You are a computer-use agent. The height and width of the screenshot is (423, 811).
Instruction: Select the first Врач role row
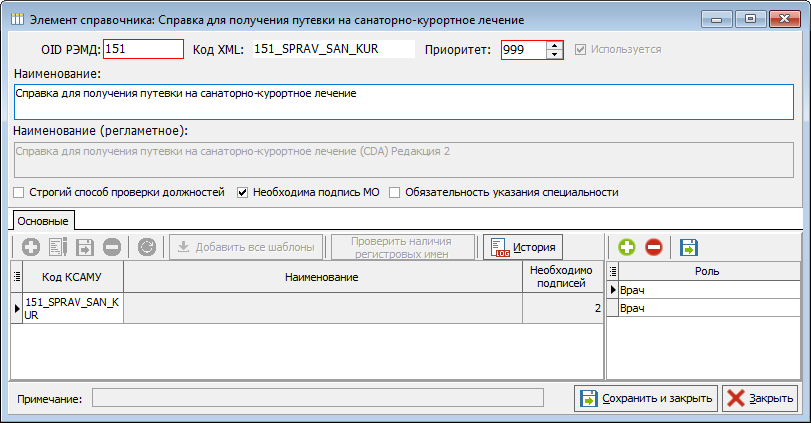(x=708, y=290)
